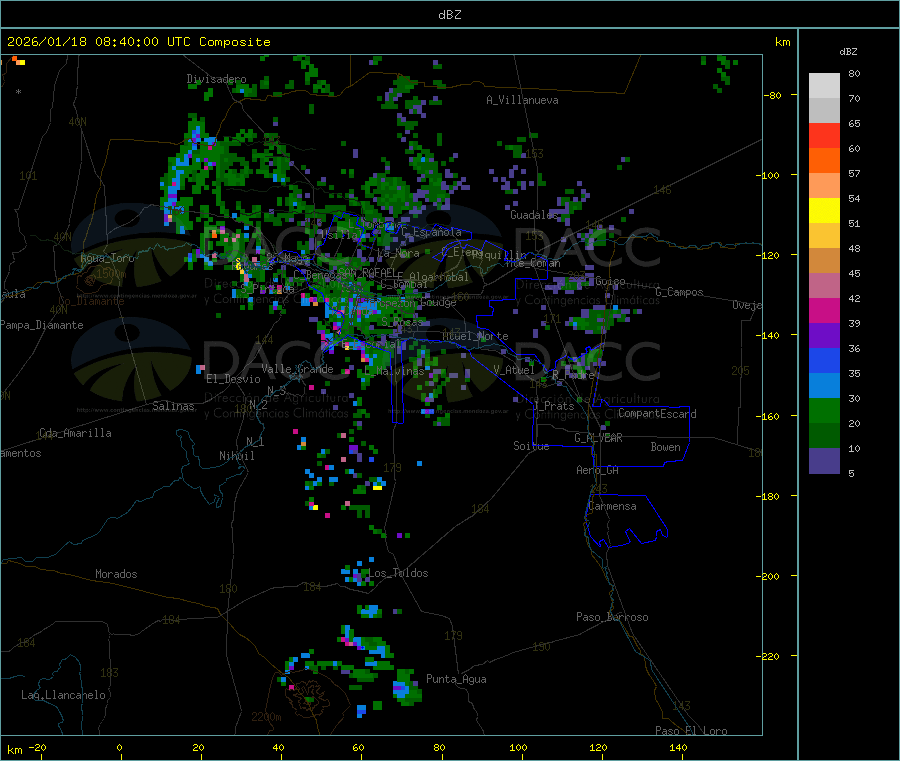Click the '-220' tick on the right axis
The height and width of the screenshot is (761, 900).
click(x=770, y=656)
